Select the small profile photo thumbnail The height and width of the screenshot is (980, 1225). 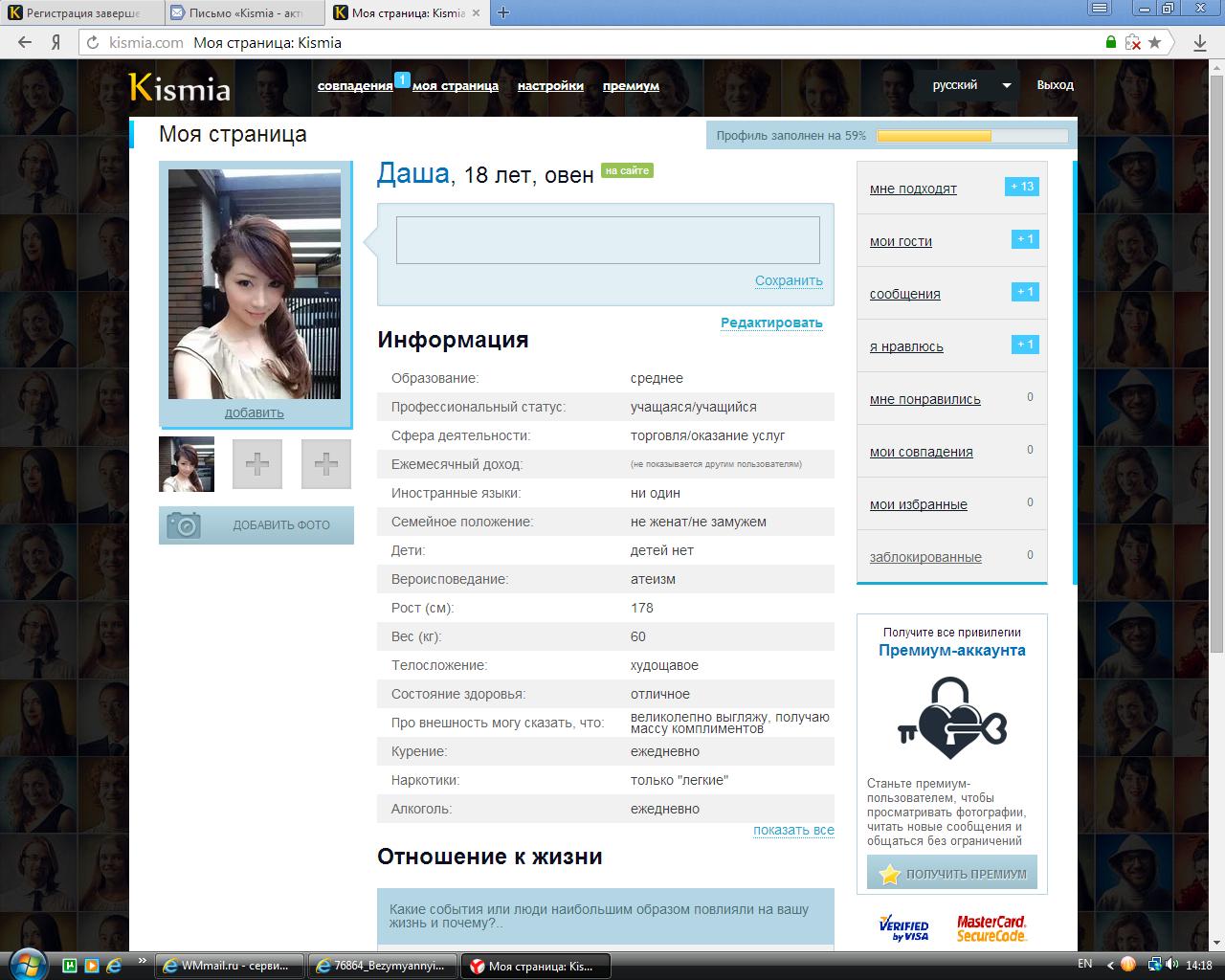pos(187,464)
